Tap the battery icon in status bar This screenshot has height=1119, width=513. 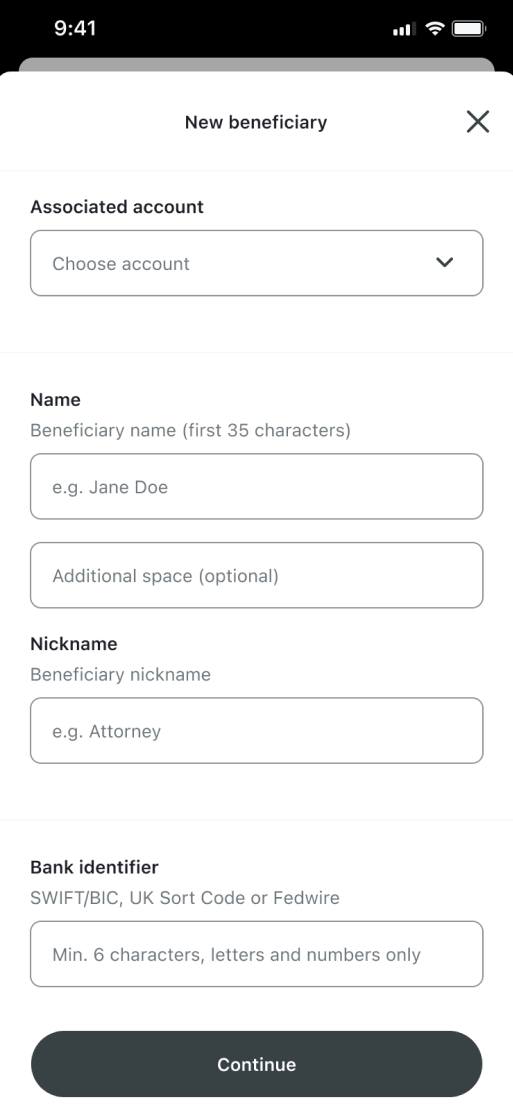coord(469,29)
